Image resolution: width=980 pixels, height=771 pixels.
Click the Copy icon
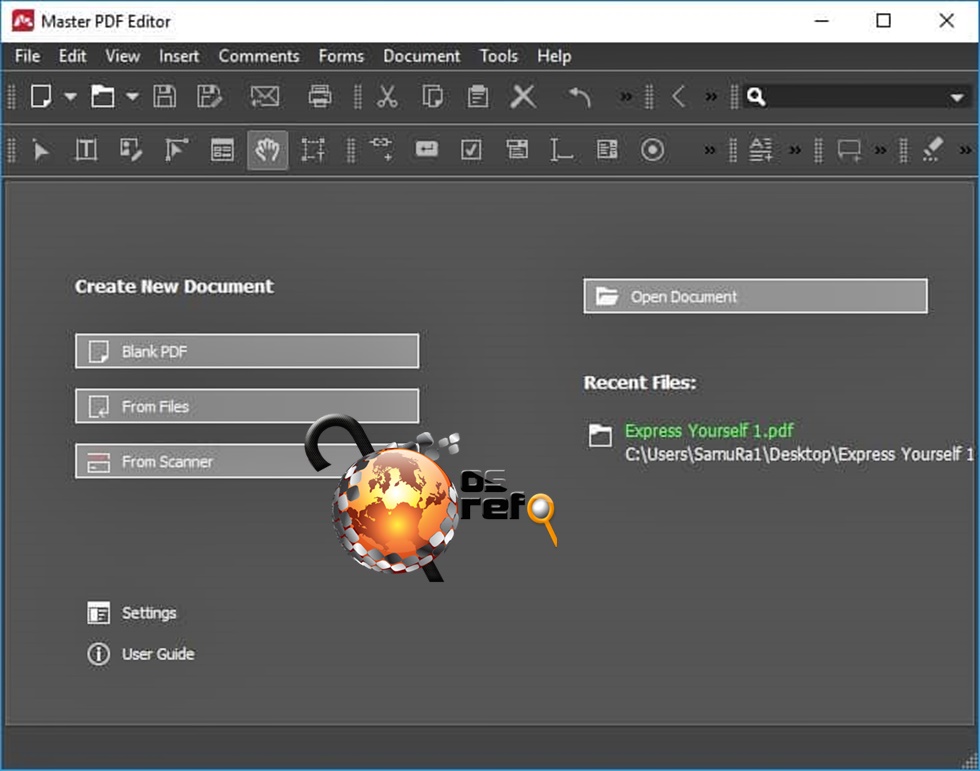[x=432, y=97]
